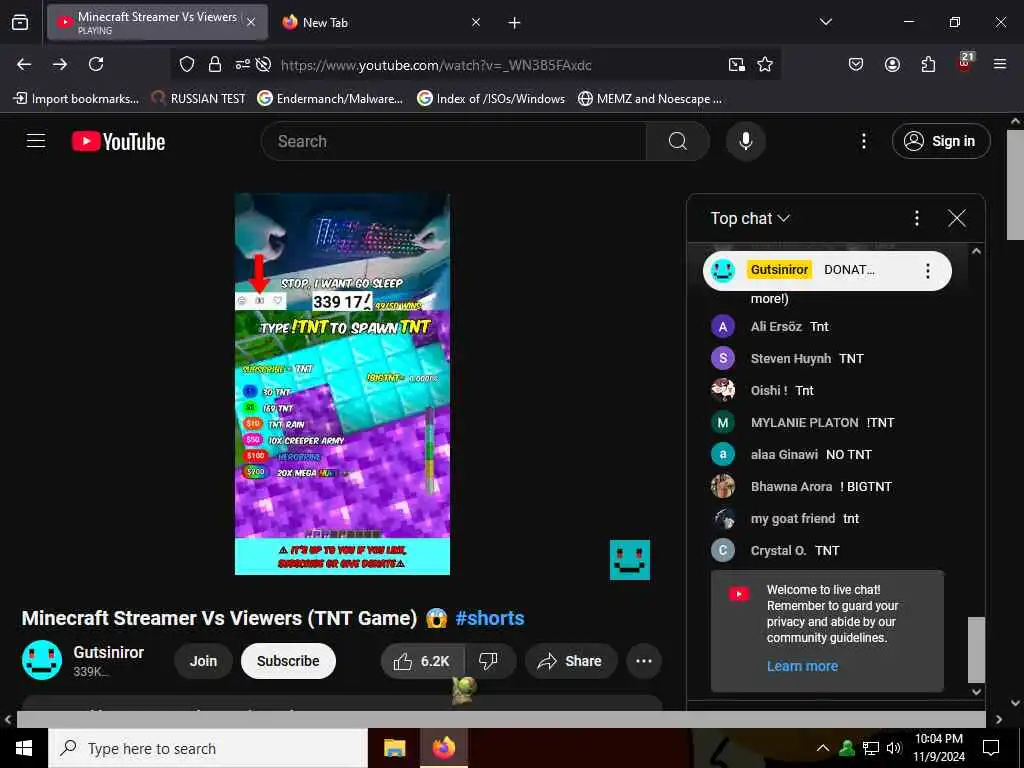Open the Windows notification center icon

[x=991, y=748]
